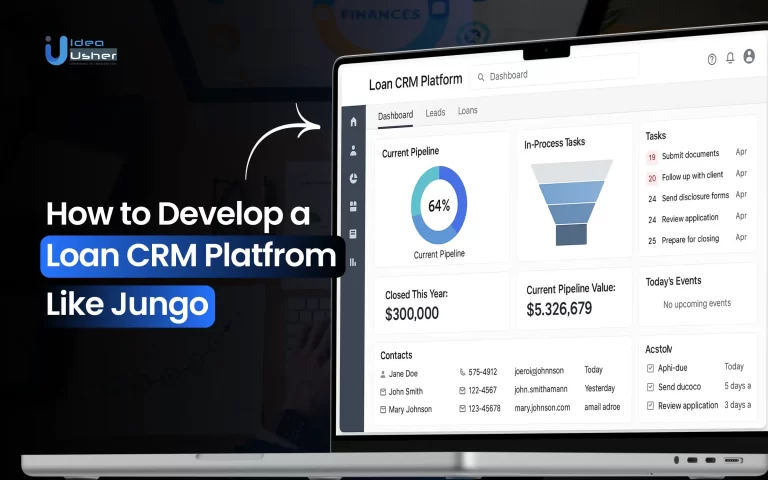
Task: Open the Submit documents task
Action: [690, 155]
